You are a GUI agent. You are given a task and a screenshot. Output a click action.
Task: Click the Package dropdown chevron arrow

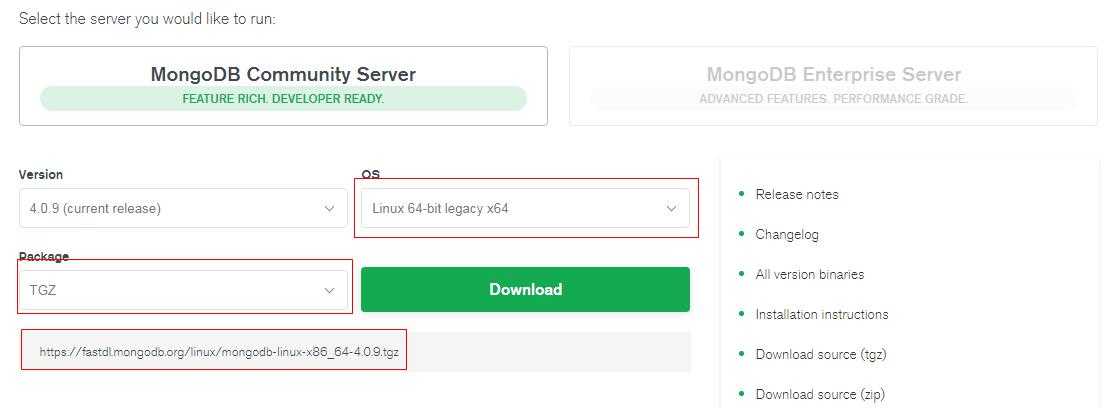pyautogui.click(x=330, y=291)
